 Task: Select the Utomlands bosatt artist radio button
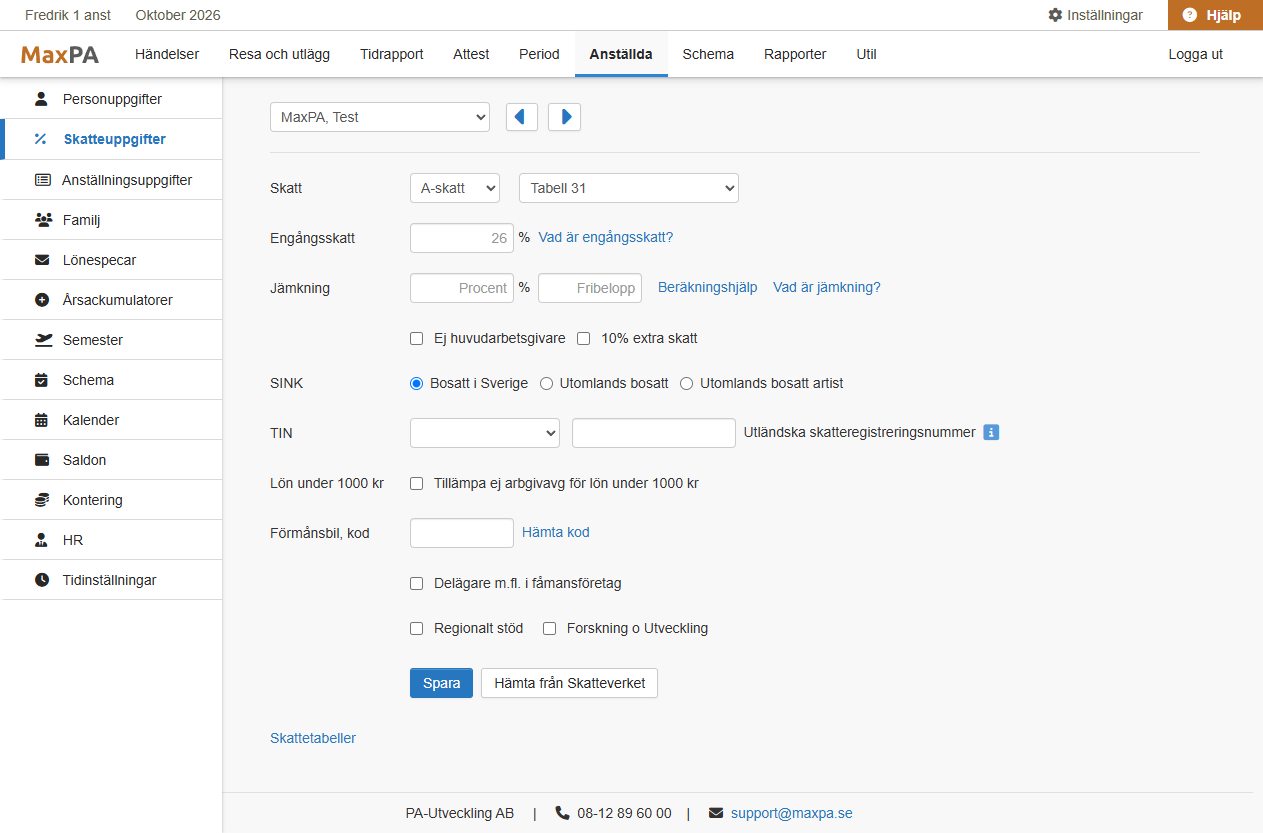tap(687, 384)
